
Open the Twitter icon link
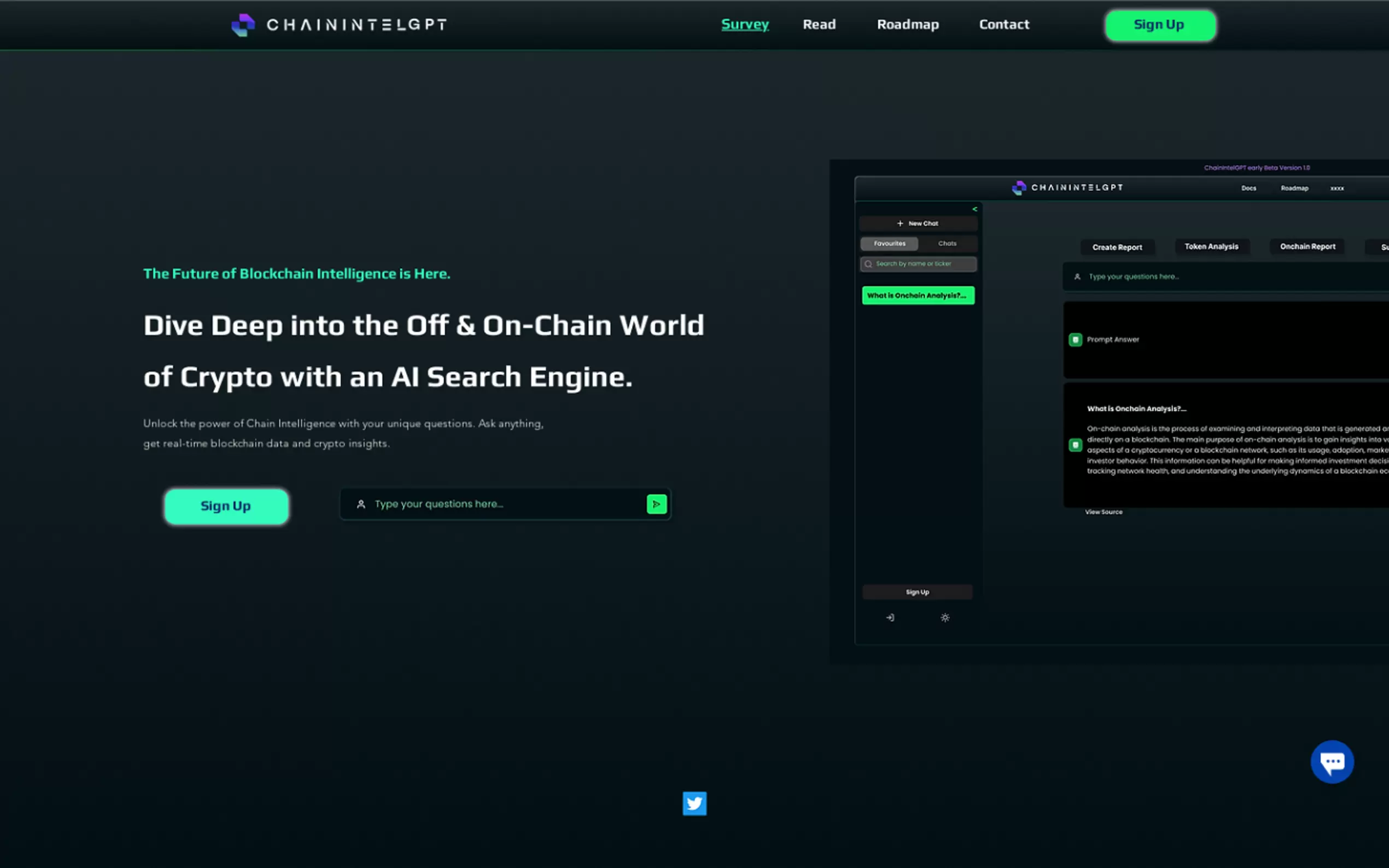pos(694,803)
